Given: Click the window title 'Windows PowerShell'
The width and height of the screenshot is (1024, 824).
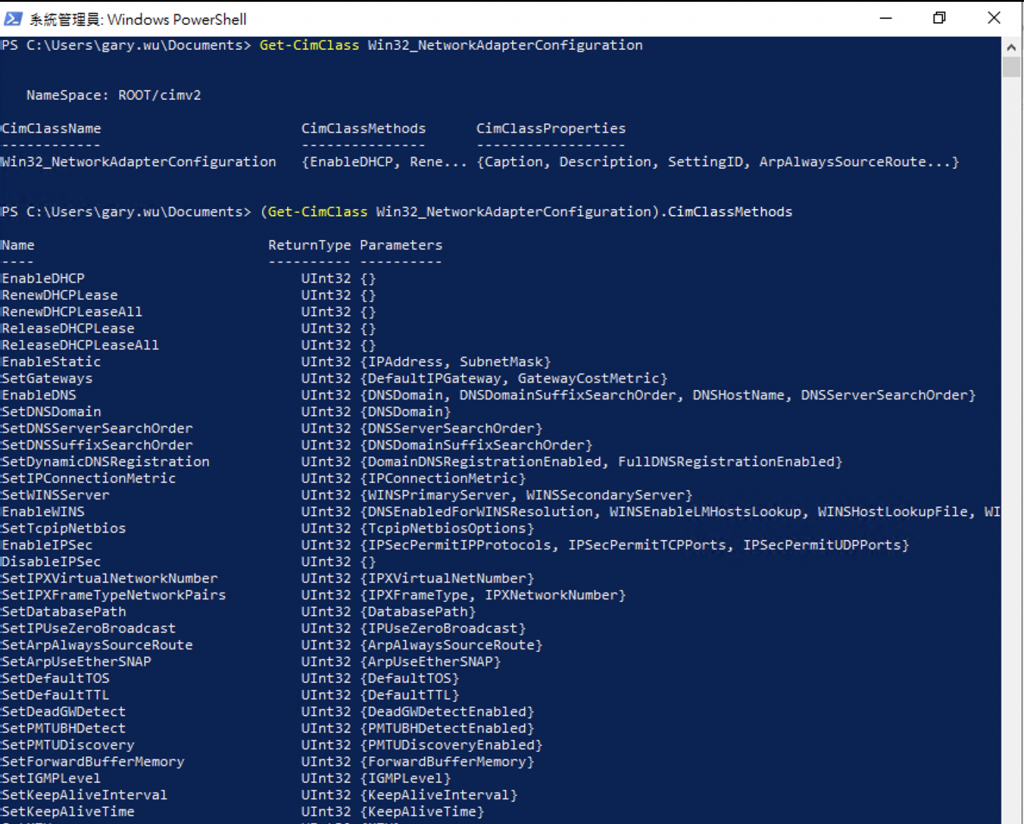Looking at the screenshot, I should [177, 20].
